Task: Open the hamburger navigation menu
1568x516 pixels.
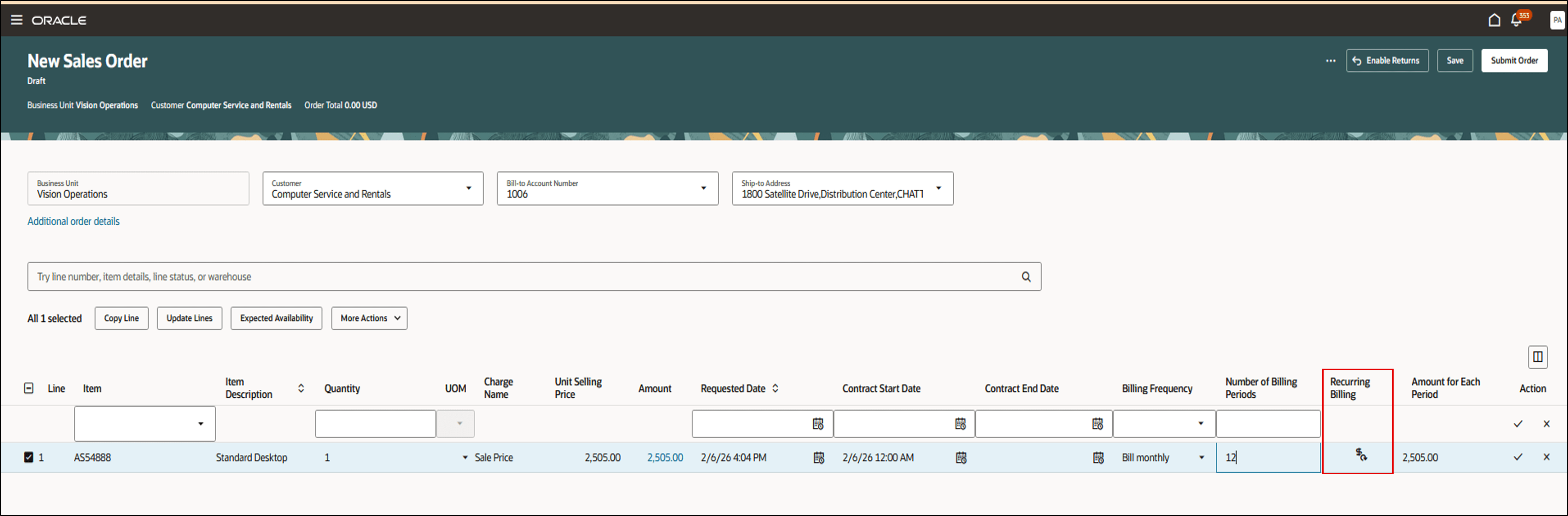Action: [16, 20]
